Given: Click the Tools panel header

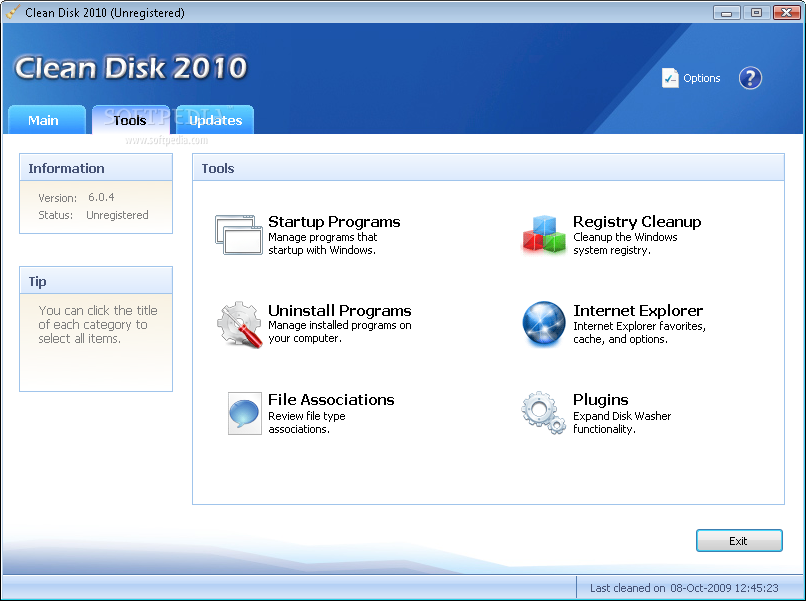Looking at the screenshot, I should point(488,168).
